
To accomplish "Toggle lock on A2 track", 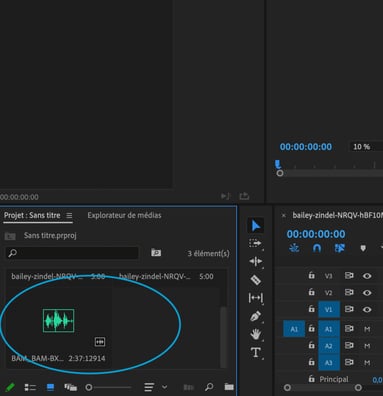I will point(311,345).
